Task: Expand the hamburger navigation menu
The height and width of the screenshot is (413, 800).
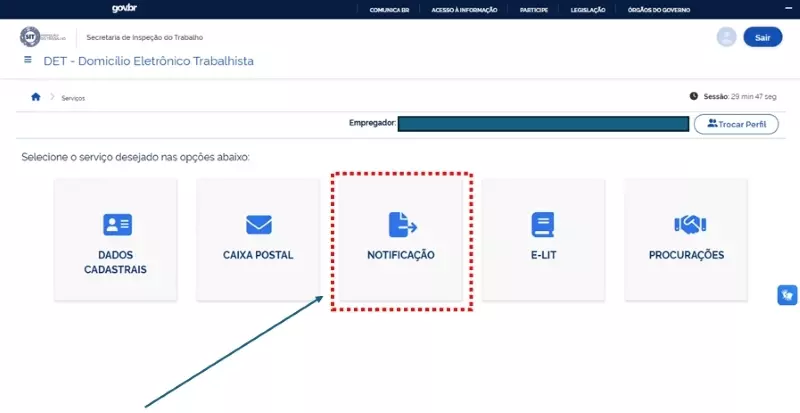Action: (27, 61)
